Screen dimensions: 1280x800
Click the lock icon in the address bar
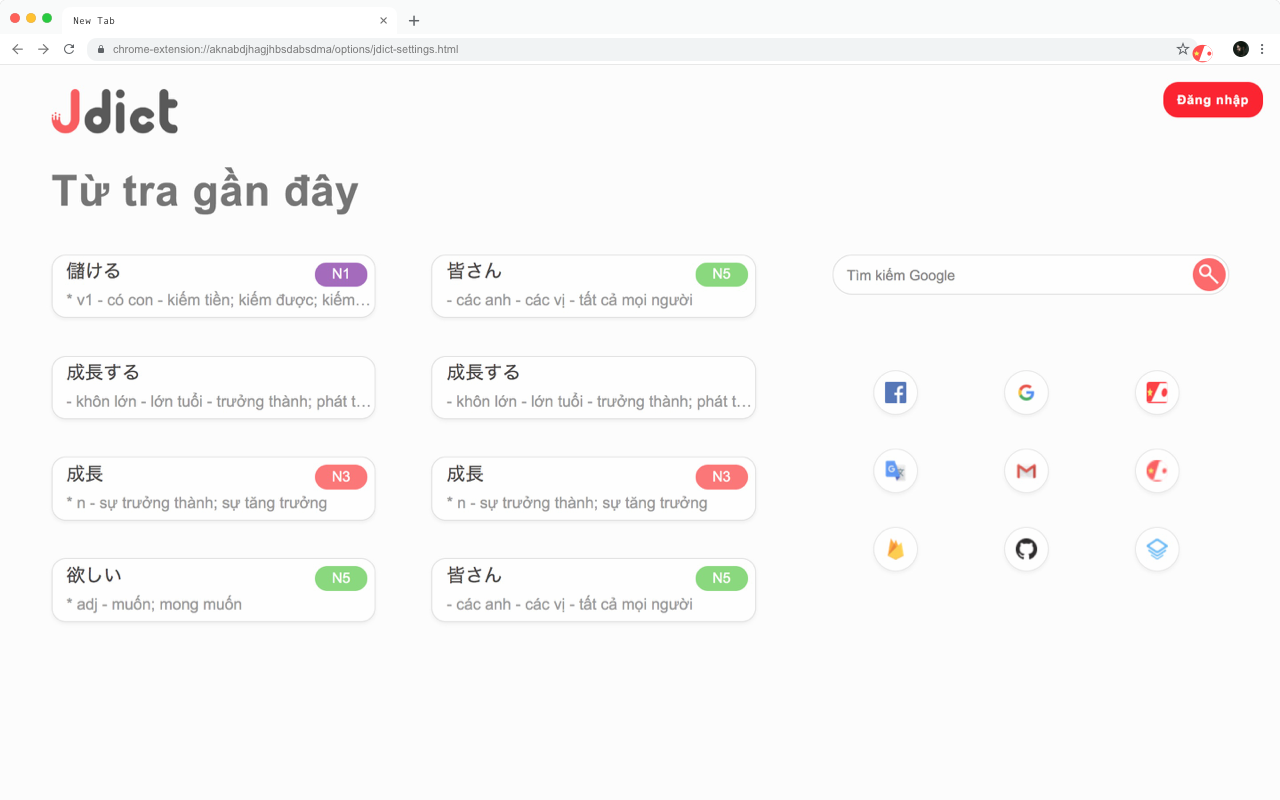click(x=100, y=49)
